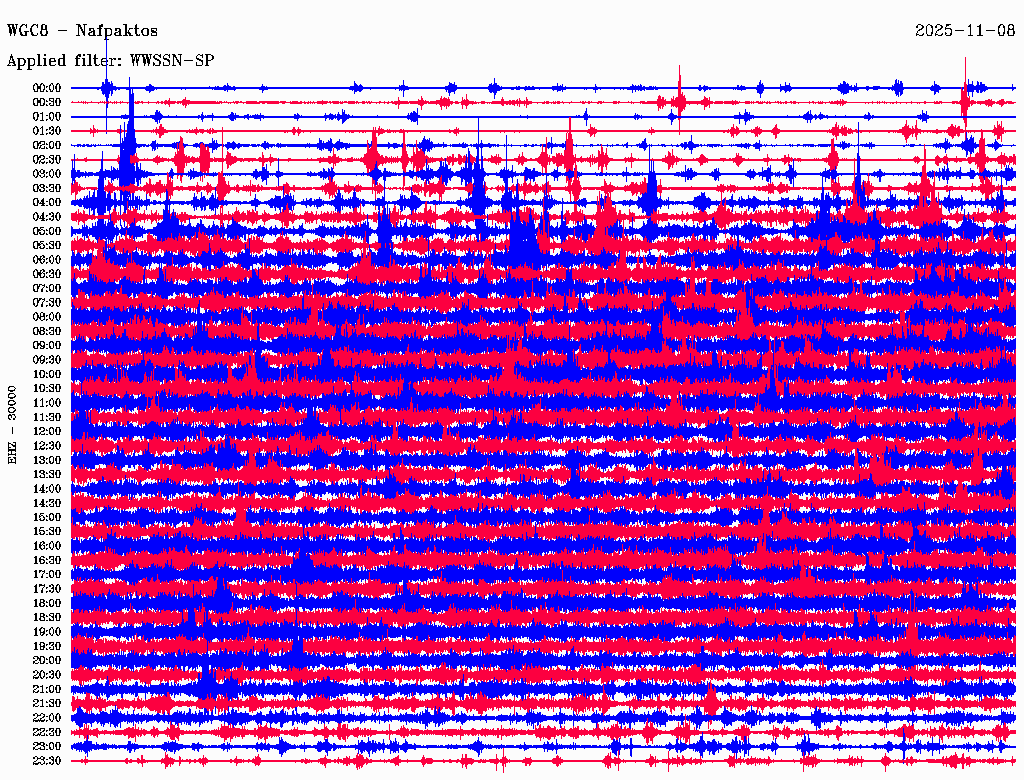Select the 22:00 time label
Screen dimensions: 1024x780
(47, 718)
